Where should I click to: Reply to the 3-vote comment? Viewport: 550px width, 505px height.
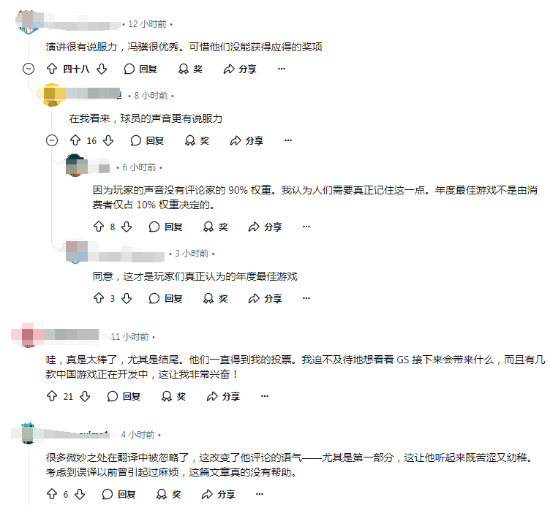[166, 298]
